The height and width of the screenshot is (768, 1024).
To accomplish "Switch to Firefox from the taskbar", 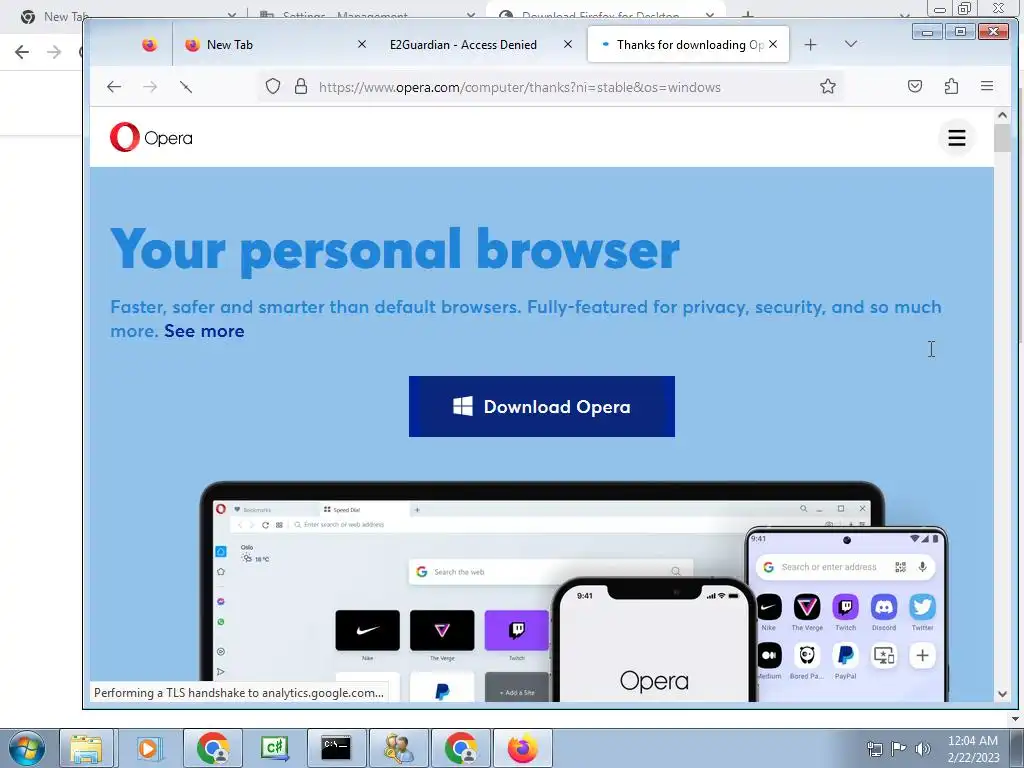I will (522, 748).
